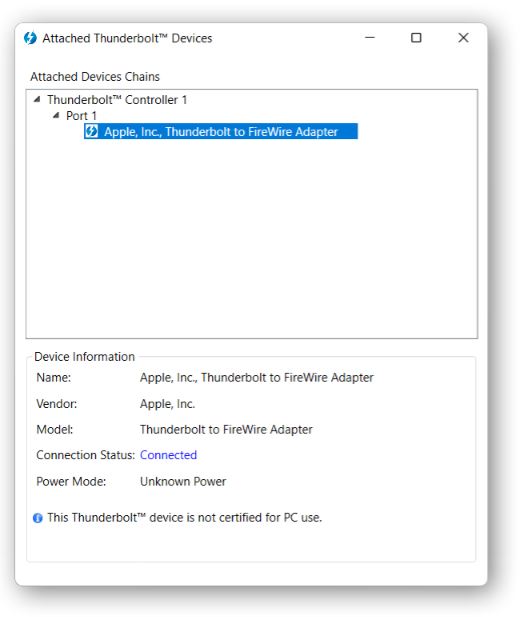The image size is (527, 617).
Task: Collapse the Thunderbolt Controller 1 node
Action: click(x=37, y=100)
